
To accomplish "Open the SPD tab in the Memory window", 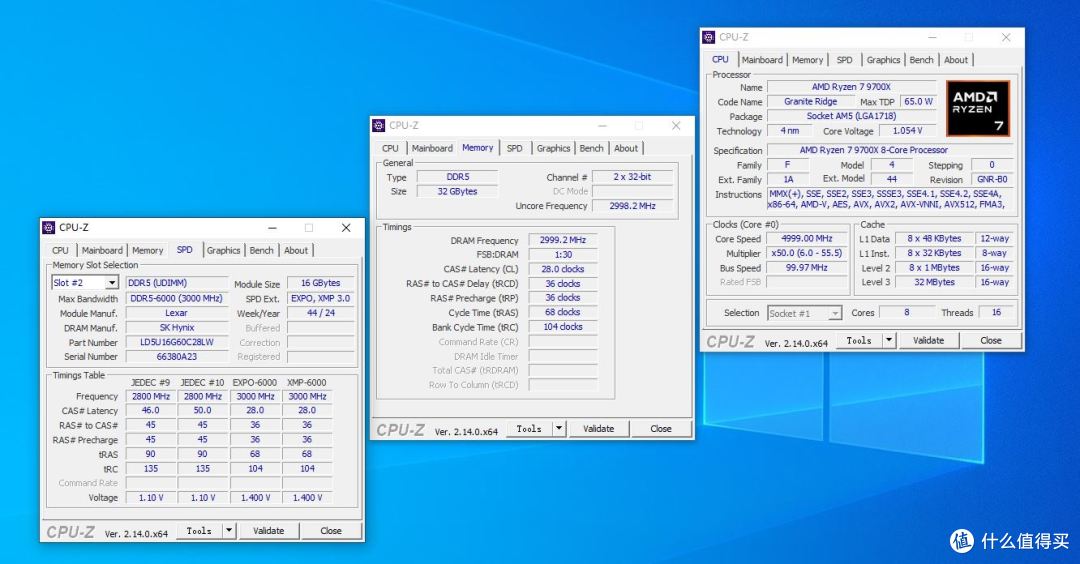I will click(515, 149).
